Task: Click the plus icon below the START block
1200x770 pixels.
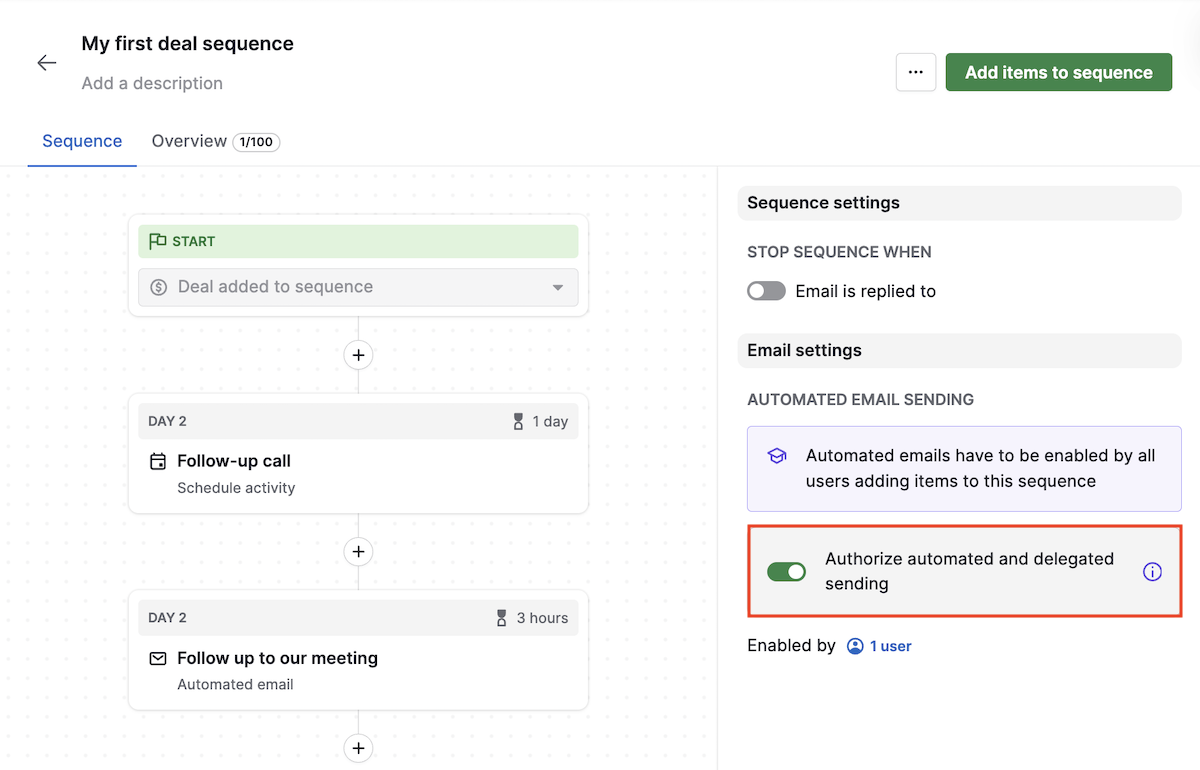Action: tap(358, 355)
